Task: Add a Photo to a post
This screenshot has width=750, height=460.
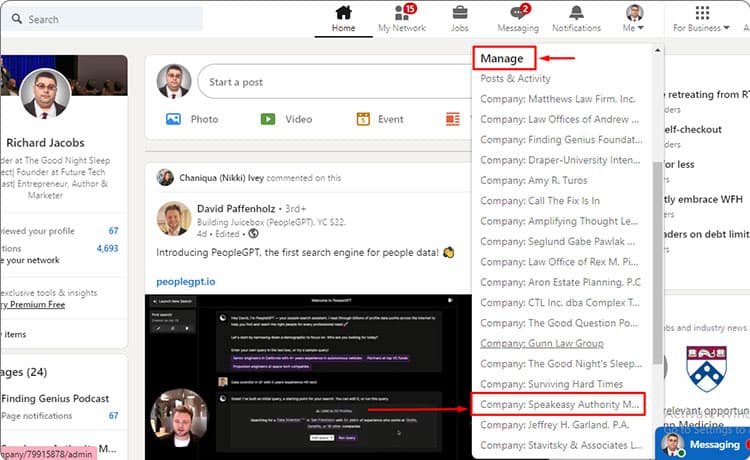Action: tap(192, 119)
